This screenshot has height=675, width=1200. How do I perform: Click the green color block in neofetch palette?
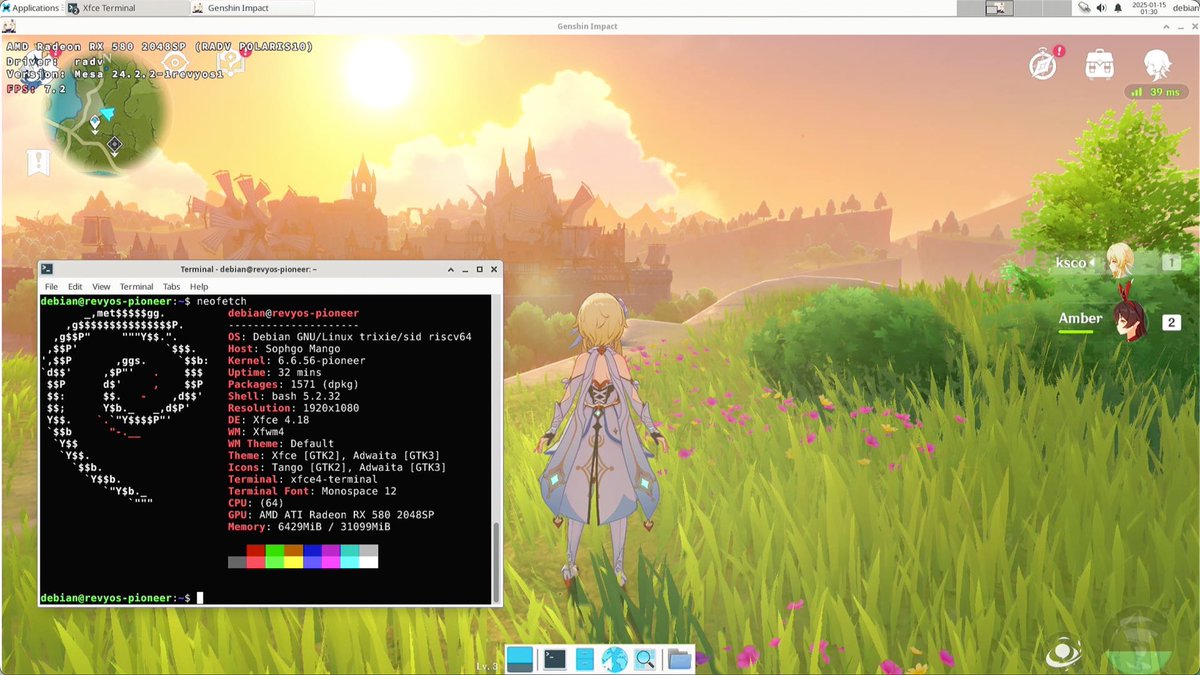[x=275, y=550]
